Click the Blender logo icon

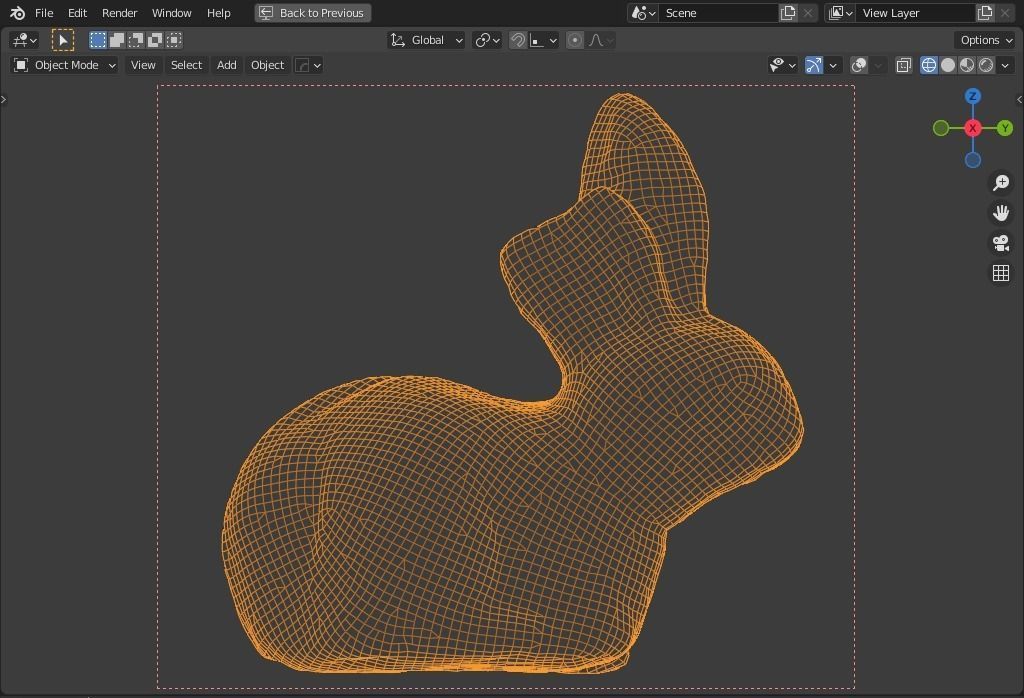[18, 13]
